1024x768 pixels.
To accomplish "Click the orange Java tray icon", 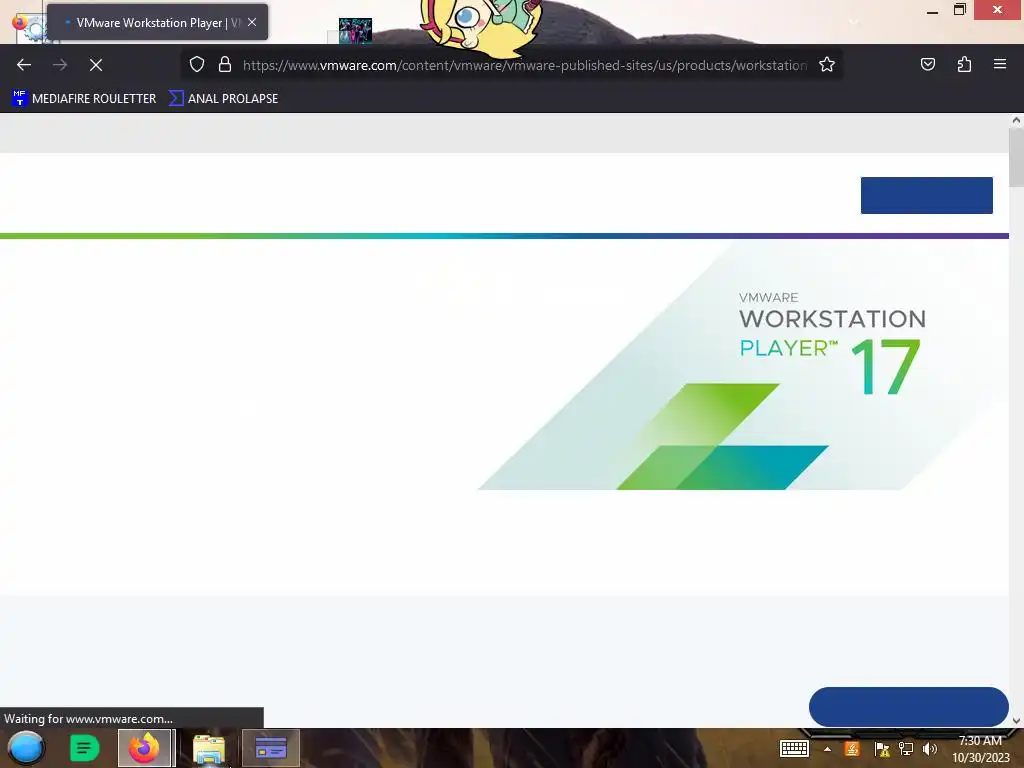I will (x=852, y=749).
